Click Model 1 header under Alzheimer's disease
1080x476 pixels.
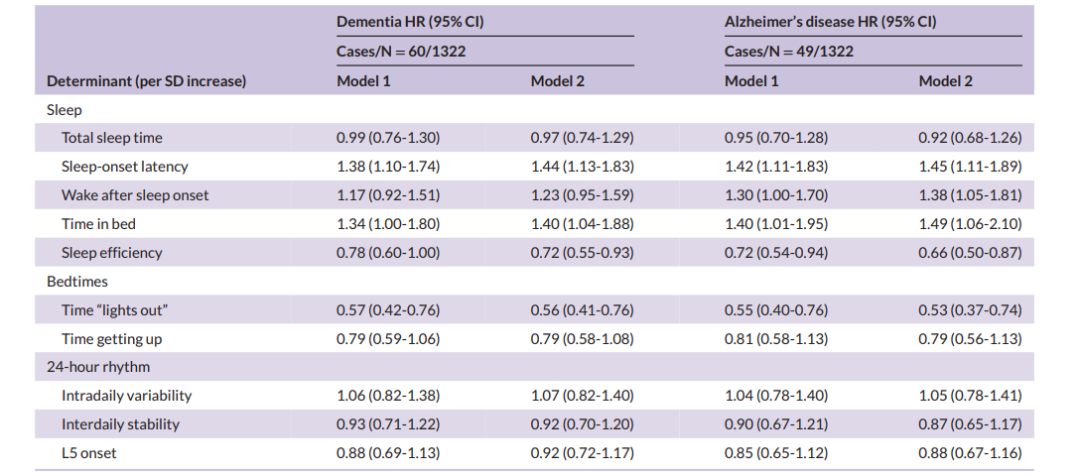click(751, 81)
